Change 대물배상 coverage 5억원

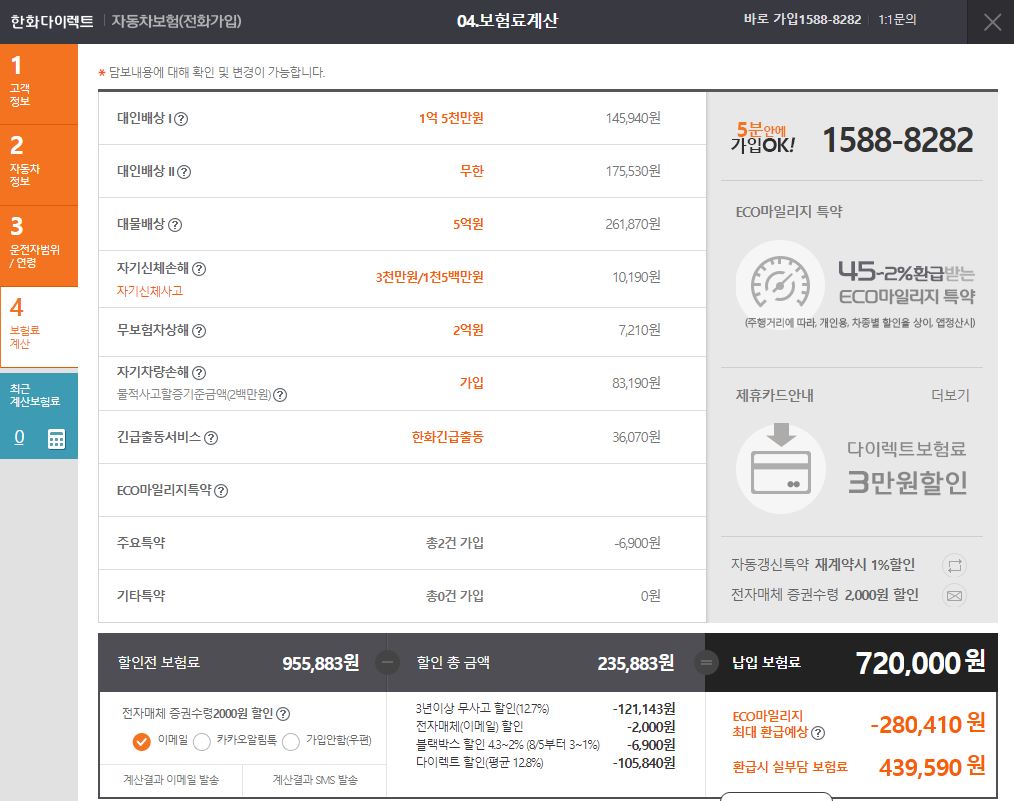tap(468, 224)
